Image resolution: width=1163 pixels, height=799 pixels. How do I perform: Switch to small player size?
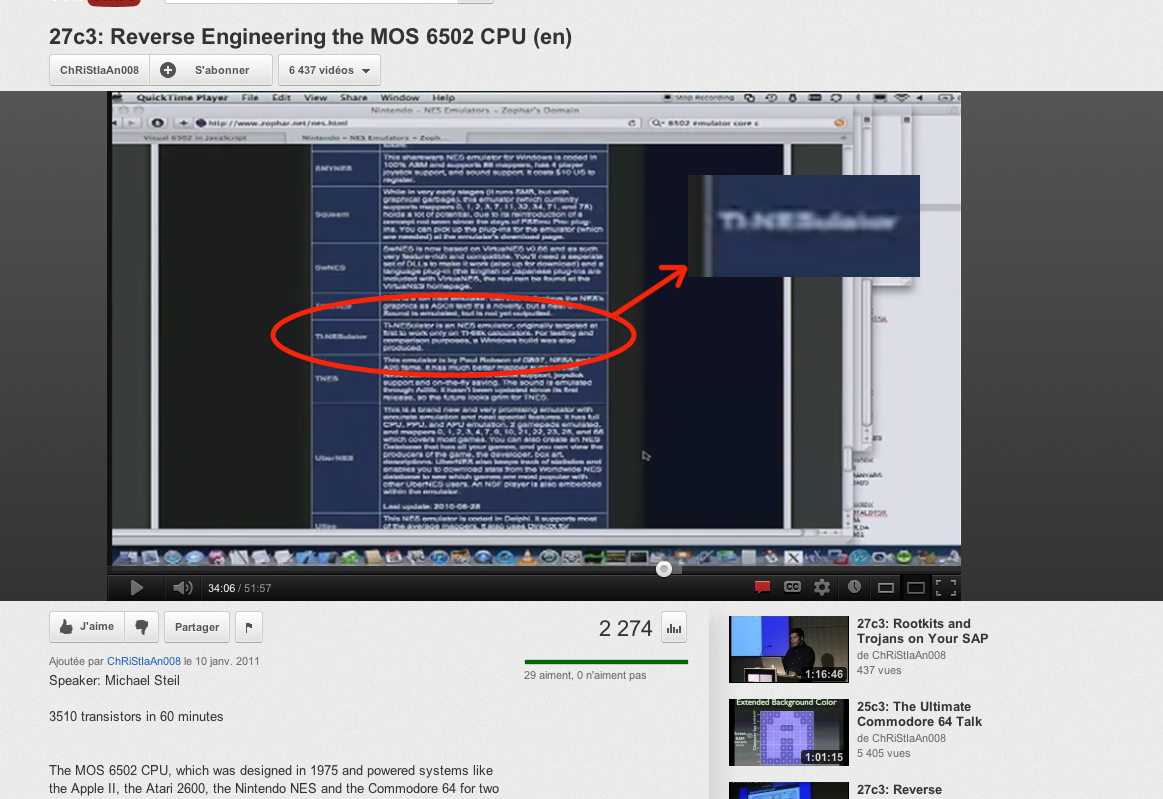coord(885,588)
